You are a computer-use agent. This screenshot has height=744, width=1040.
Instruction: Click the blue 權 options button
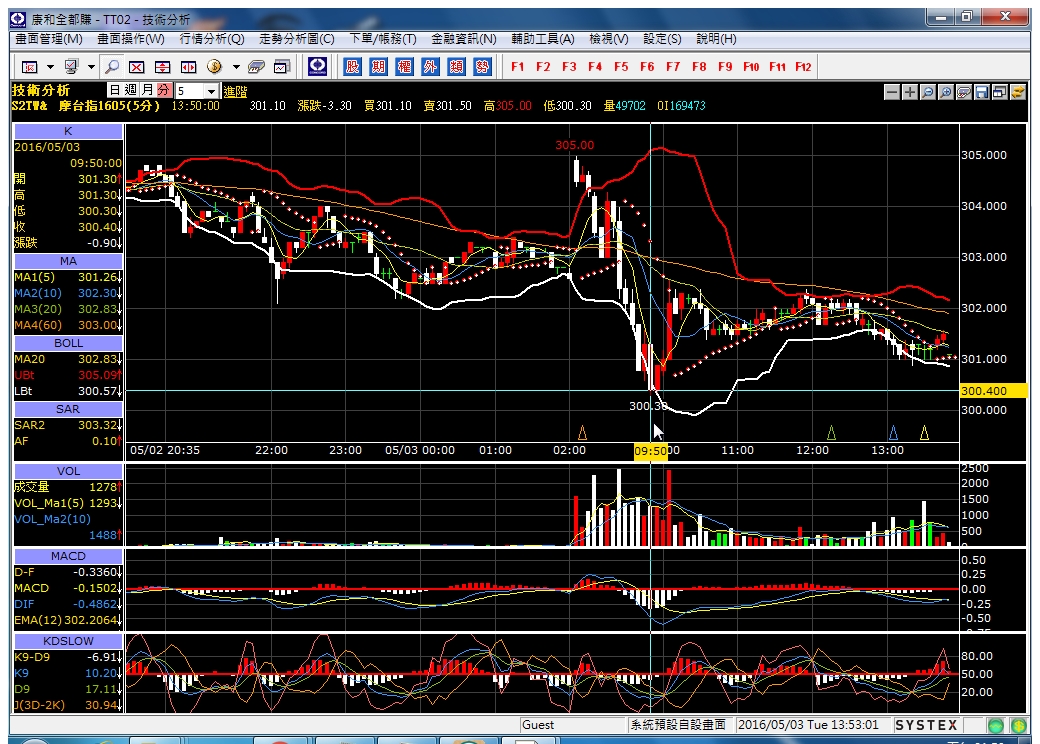405,66
